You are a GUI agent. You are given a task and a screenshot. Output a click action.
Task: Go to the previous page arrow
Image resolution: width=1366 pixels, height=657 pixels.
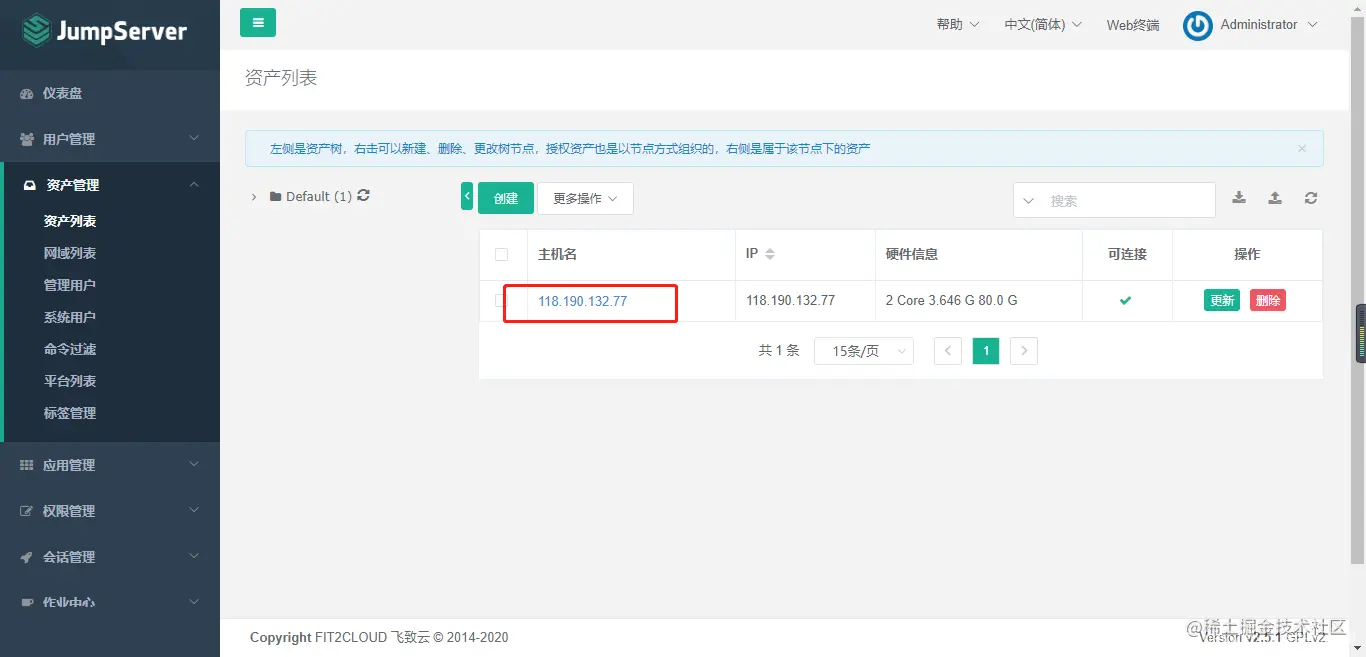pyautogui.click(x=948, y=351)
